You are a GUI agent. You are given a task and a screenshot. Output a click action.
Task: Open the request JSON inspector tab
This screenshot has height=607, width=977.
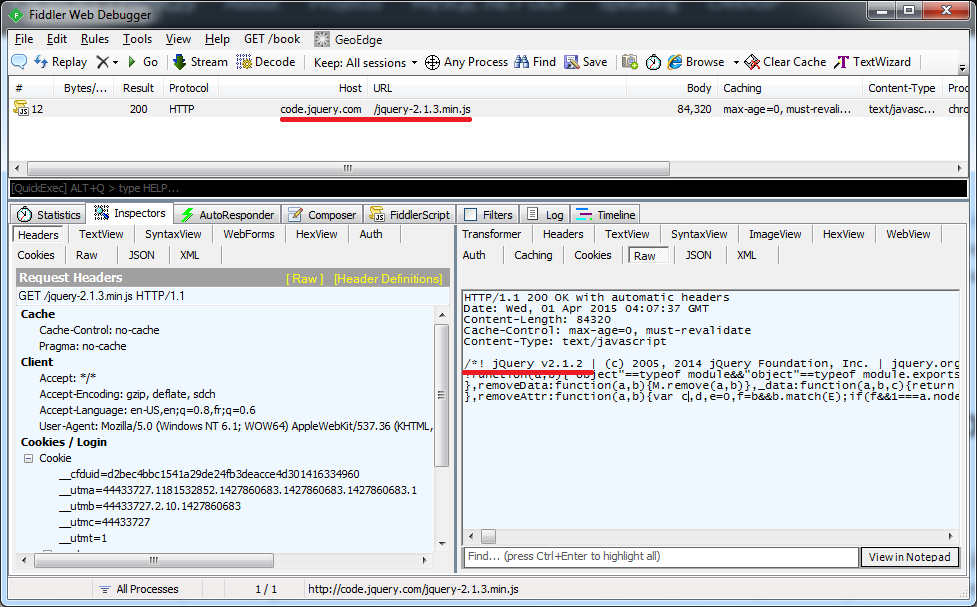141,255
